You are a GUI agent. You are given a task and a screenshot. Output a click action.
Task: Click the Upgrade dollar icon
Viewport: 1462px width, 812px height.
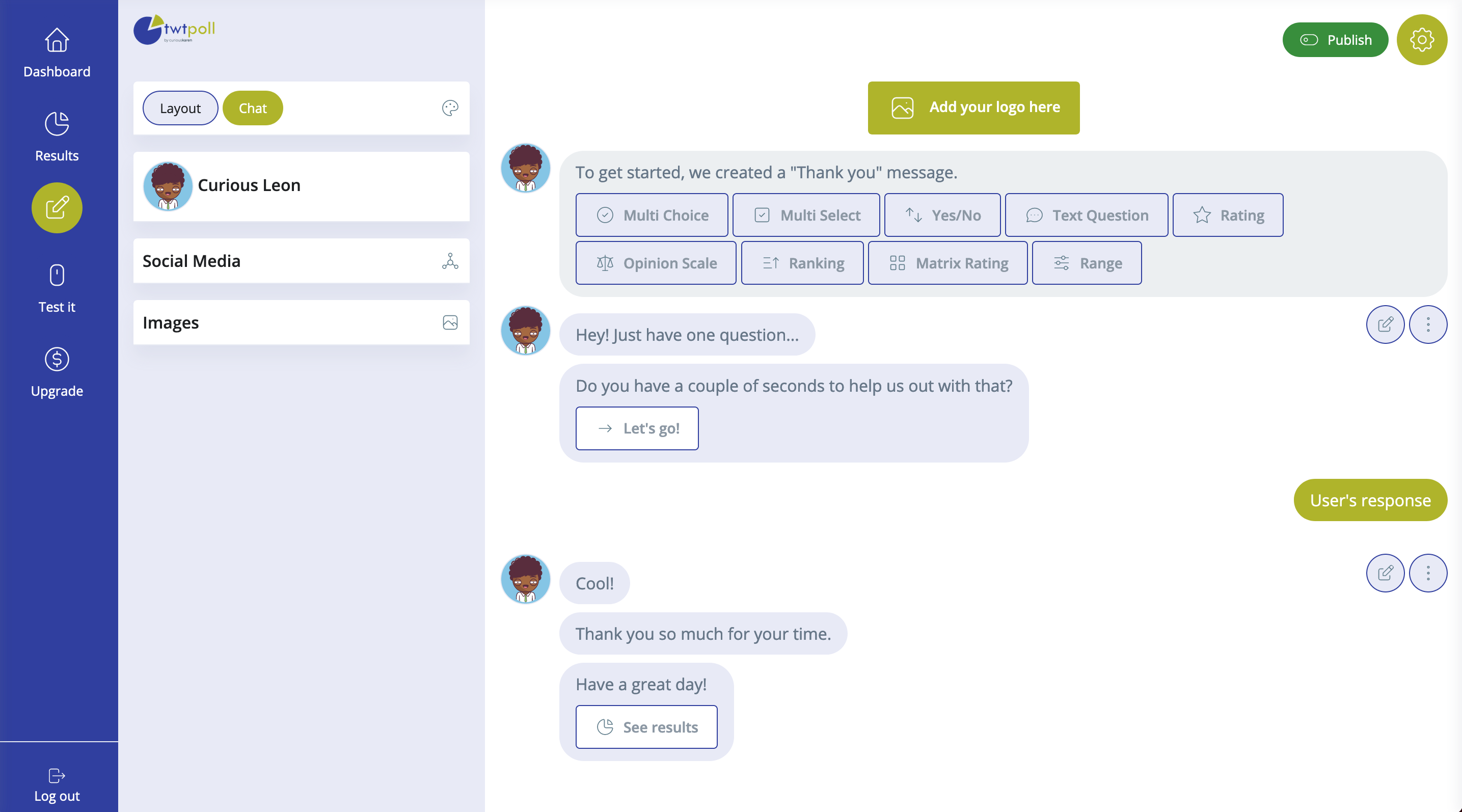click(x=57, y=359)
